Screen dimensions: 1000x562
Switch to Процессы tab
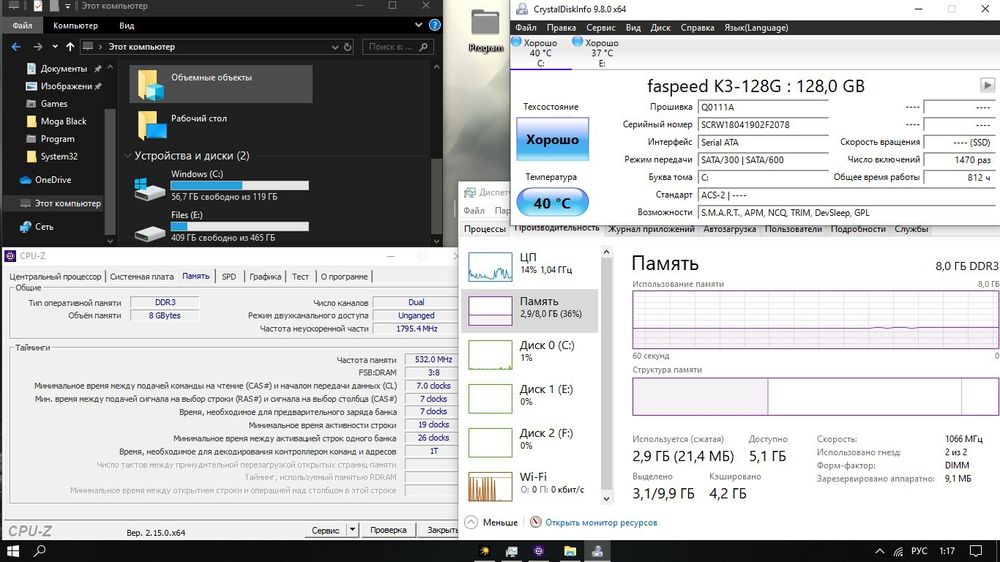pos(485,229)
